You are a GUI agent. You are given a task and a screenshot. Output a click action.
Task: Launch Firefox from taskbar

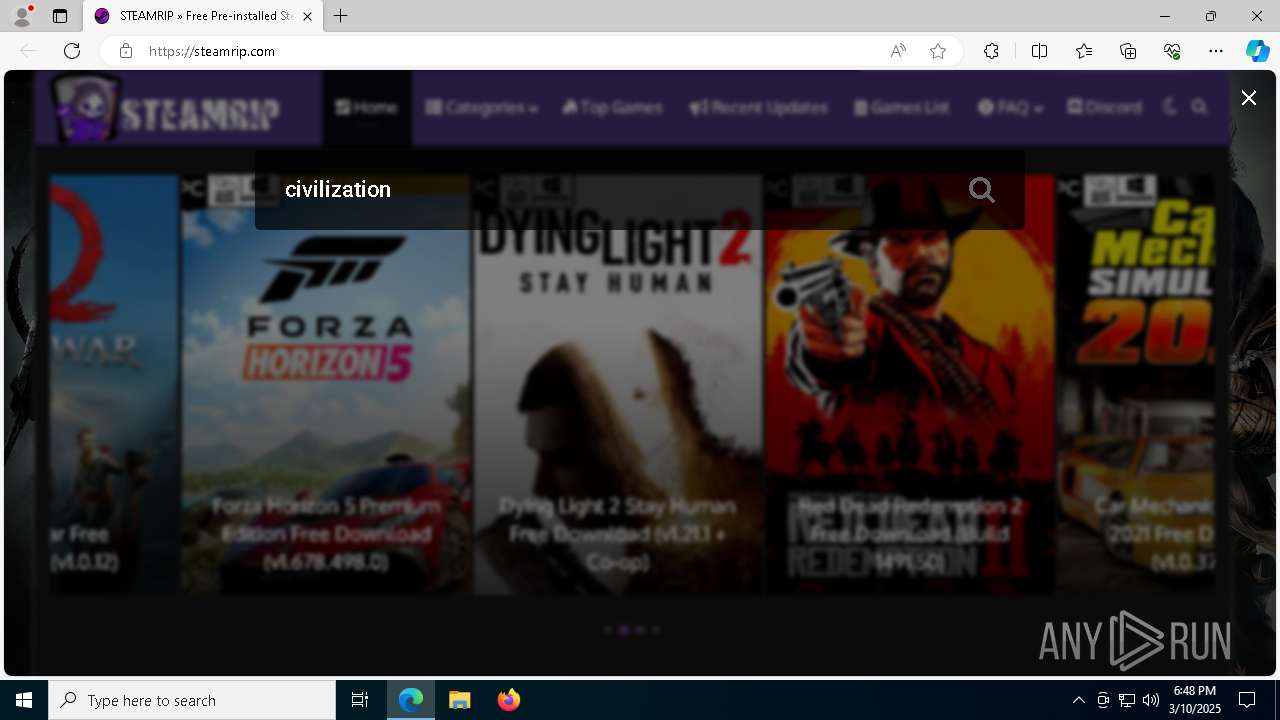[x=509, y=700]
